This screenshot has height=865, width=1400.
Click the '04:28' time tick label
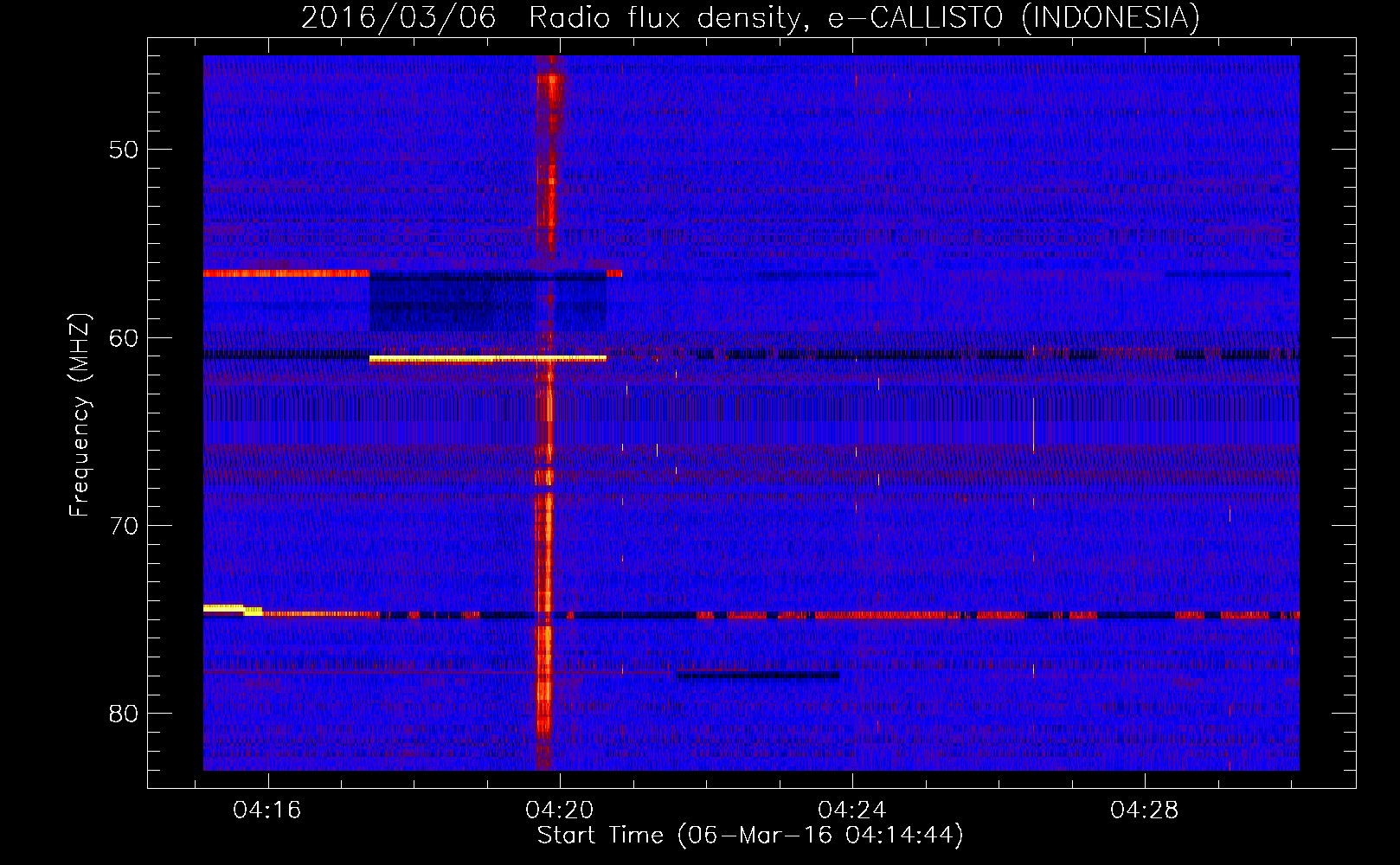coord(1145,811)
